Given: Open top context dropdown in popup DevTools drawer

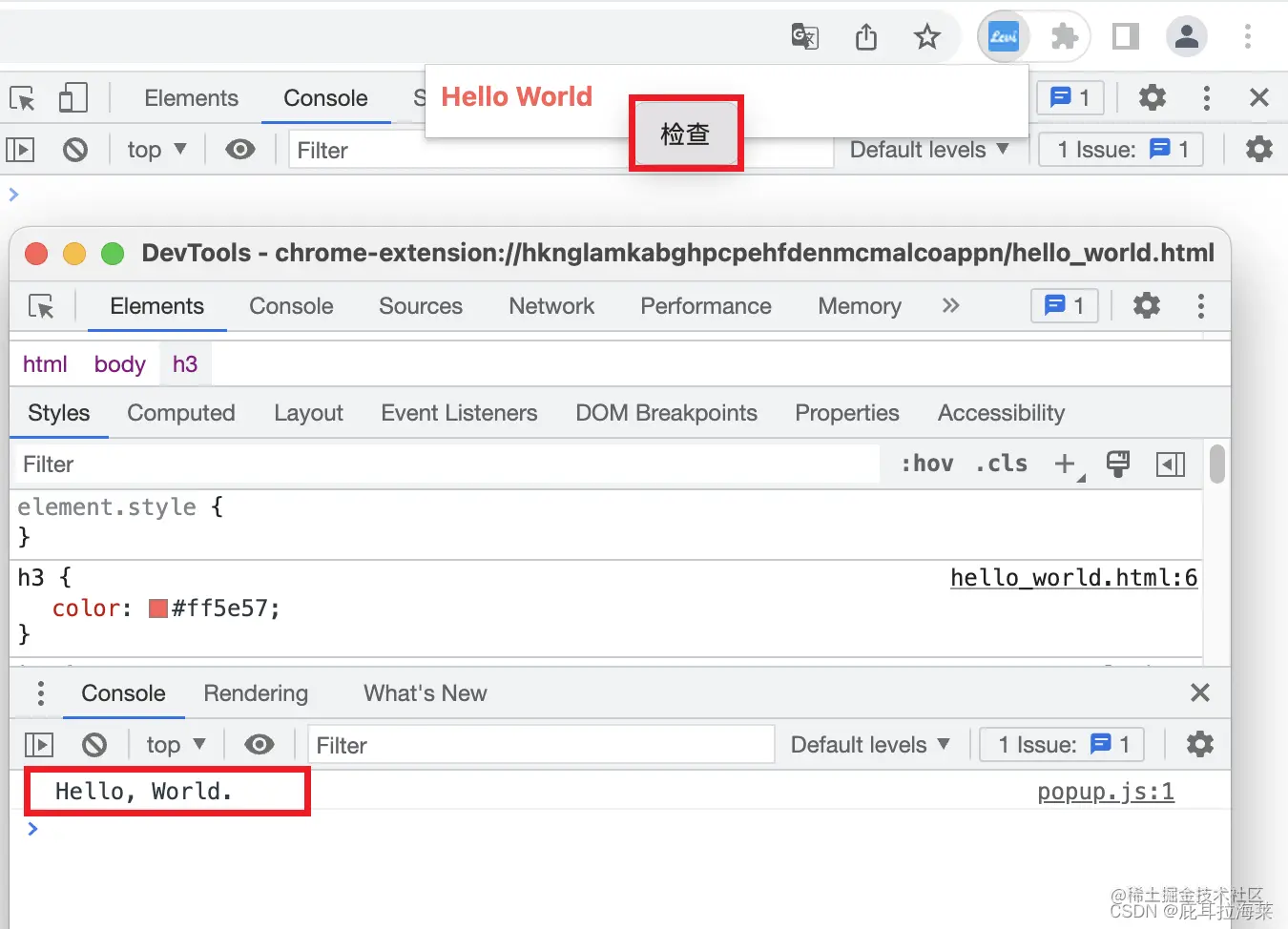Looking at the screenshot, I should pos(176,745).
